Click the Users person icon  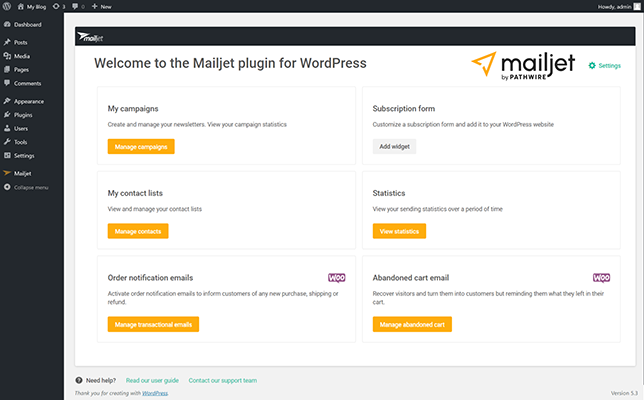click(x=7, y=128)
